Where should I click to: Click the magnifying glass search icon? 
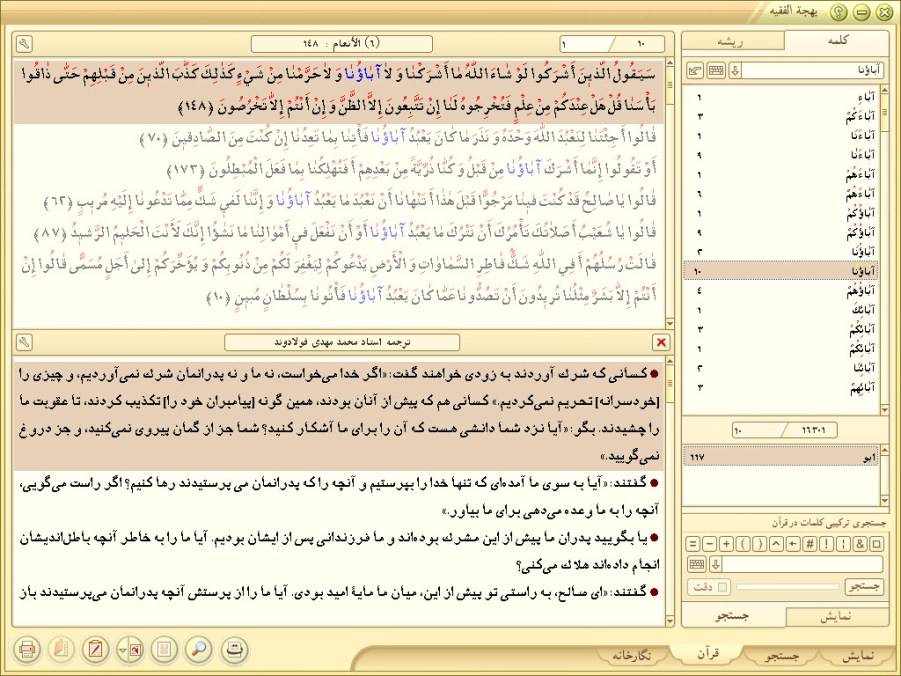(199, 650)
